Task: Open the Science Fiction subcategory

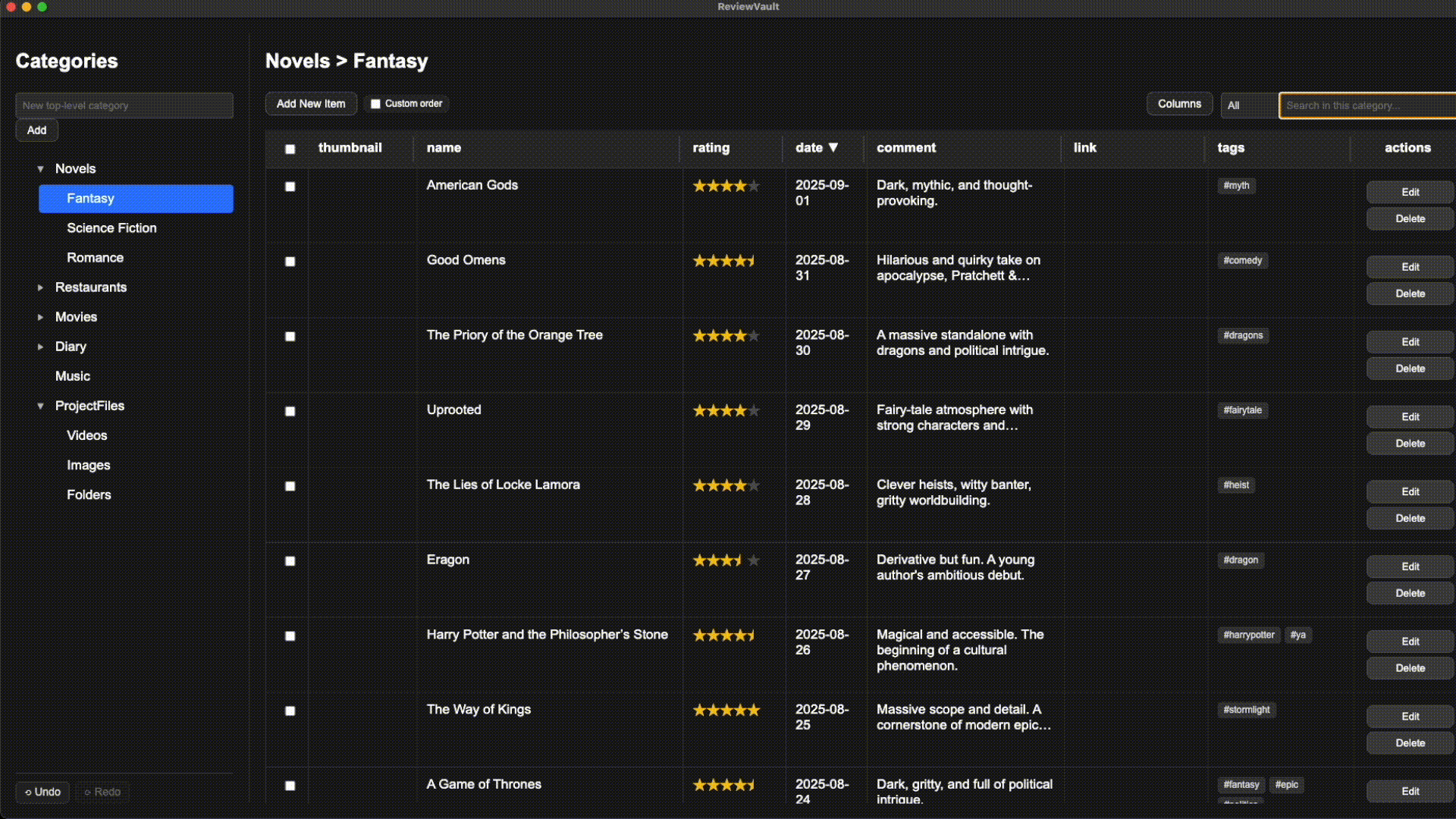Action: (x=111, y=228)
